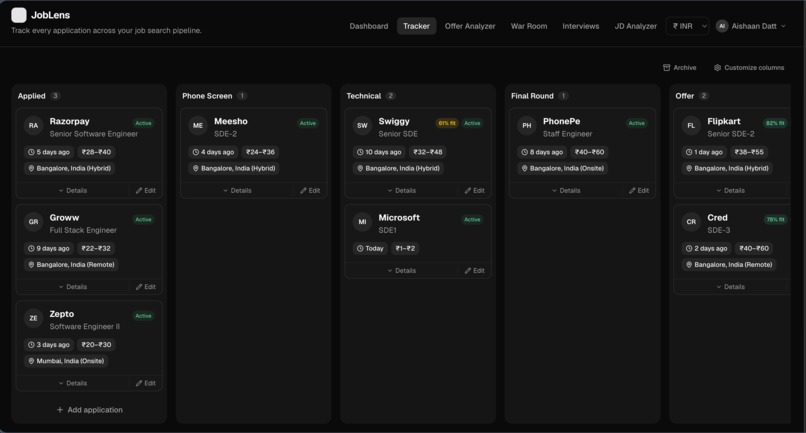
Task: Click the Archive box icon
Action: click(x=667, y=67)
